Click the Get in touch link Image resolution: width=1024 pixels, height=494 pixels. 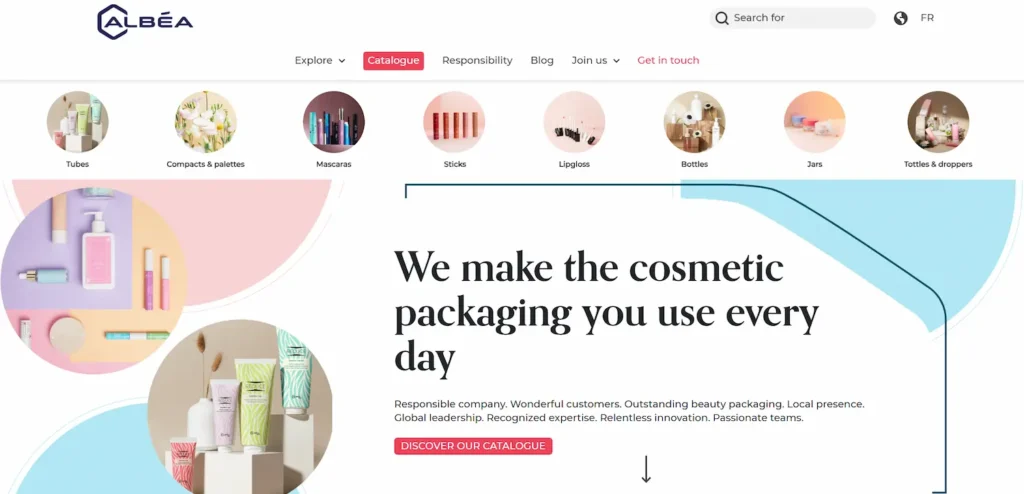click(668, 61)
